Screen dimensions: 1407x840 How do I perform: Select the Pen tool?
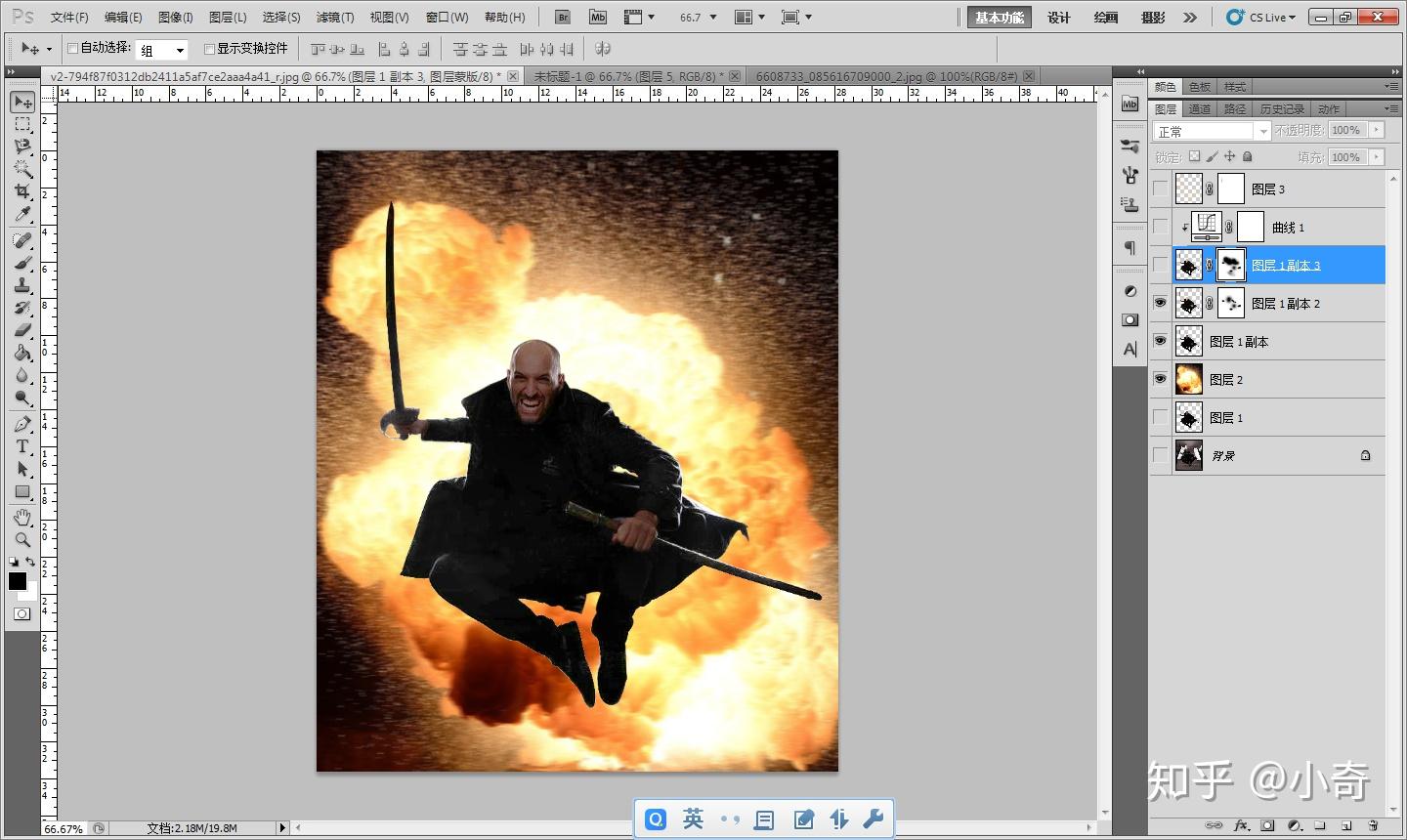tap(22, 424)
